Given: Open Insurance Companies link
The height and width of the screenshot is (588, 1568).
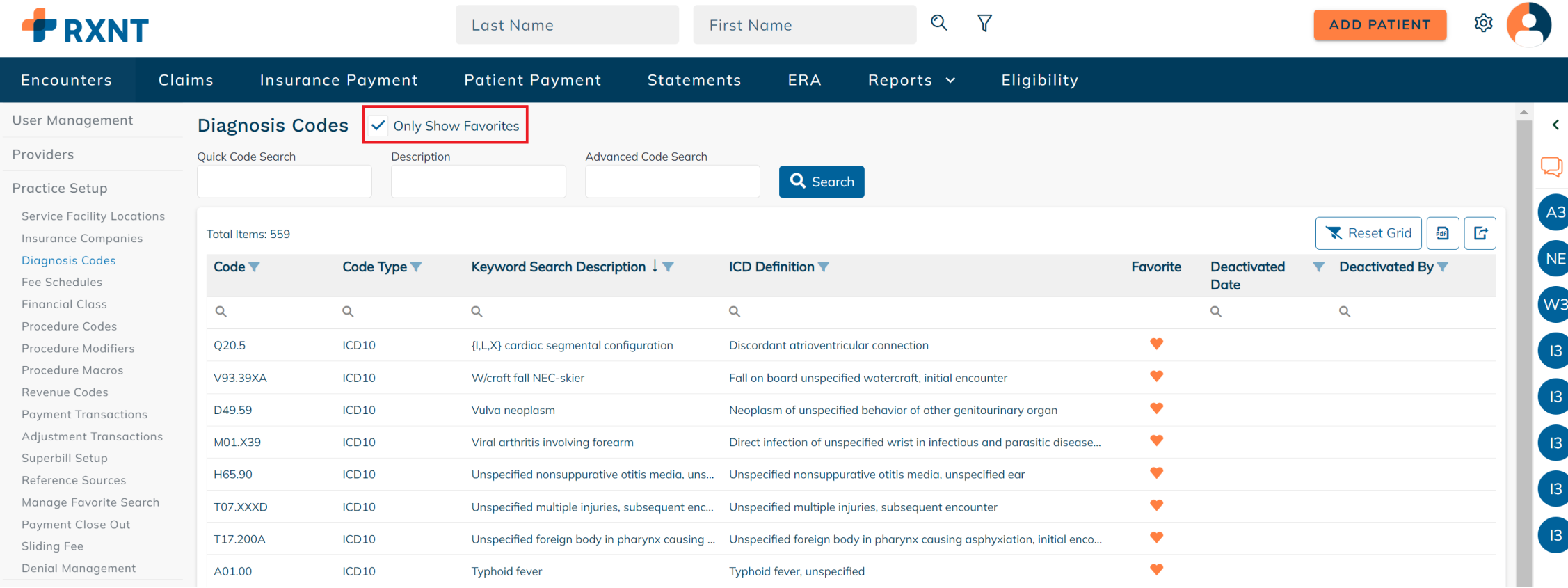Looking at the screenshot, I should click(x=82, y=239).
